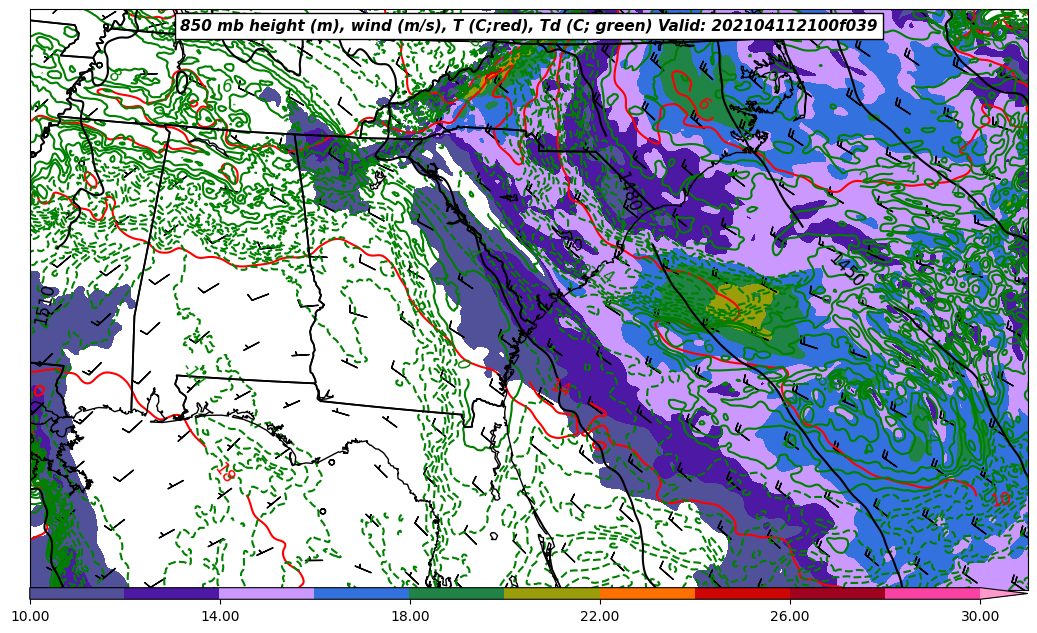Click the 1450 height contour label

click(x=849, y=267)
